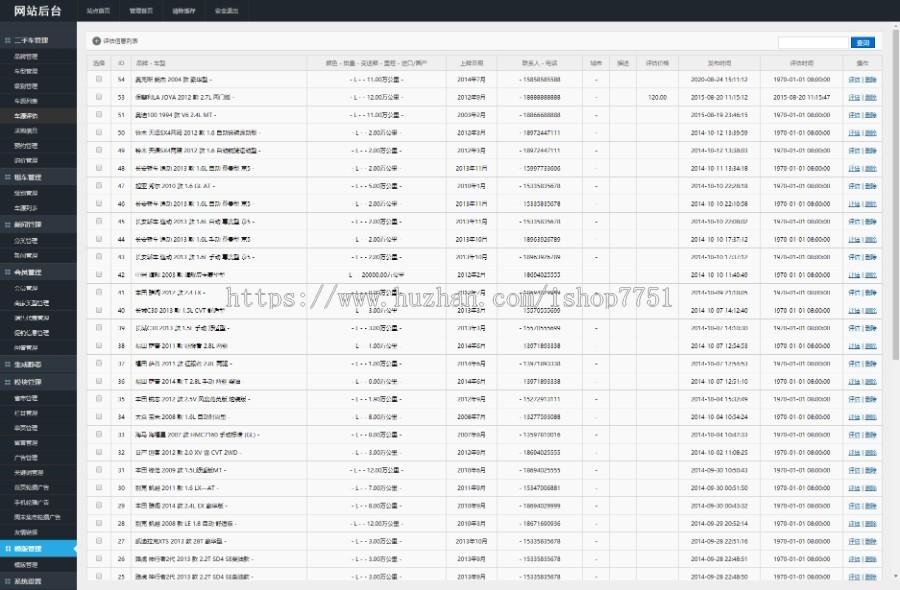Click the 评估 link for row ID 53
The height and width of the screenshot is (590, 900).
coord(854,98)
